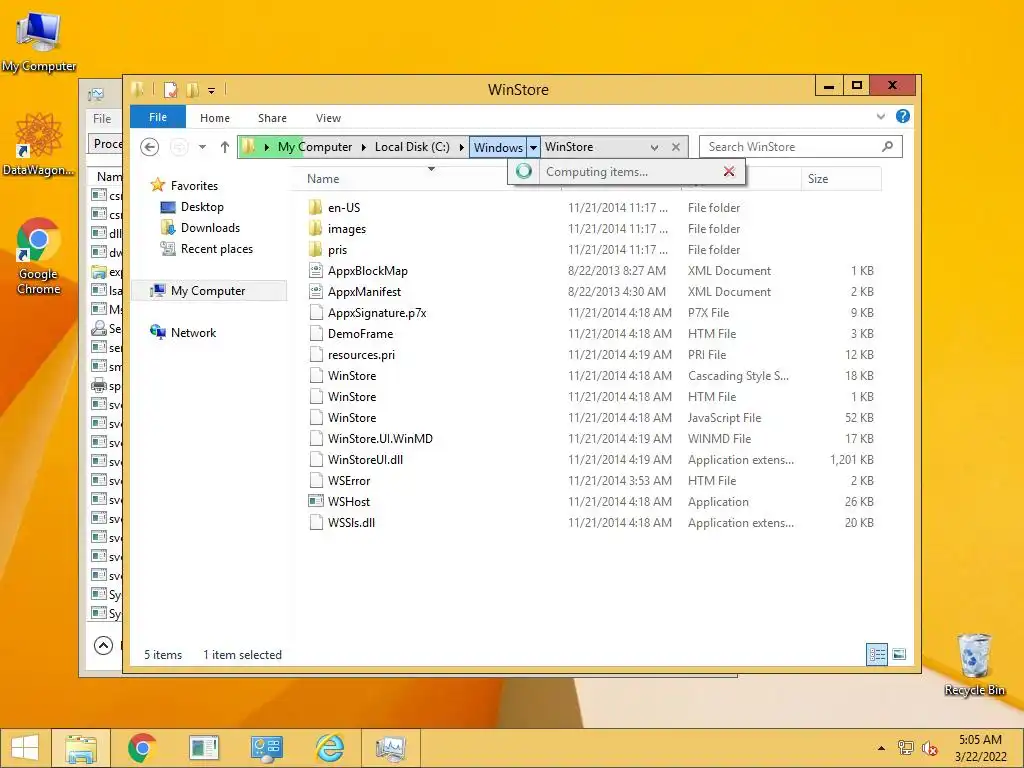Expand the ribbon with the chevron
The width and height of the screenshot is (1024, 768).
click(x=881, y=116)
